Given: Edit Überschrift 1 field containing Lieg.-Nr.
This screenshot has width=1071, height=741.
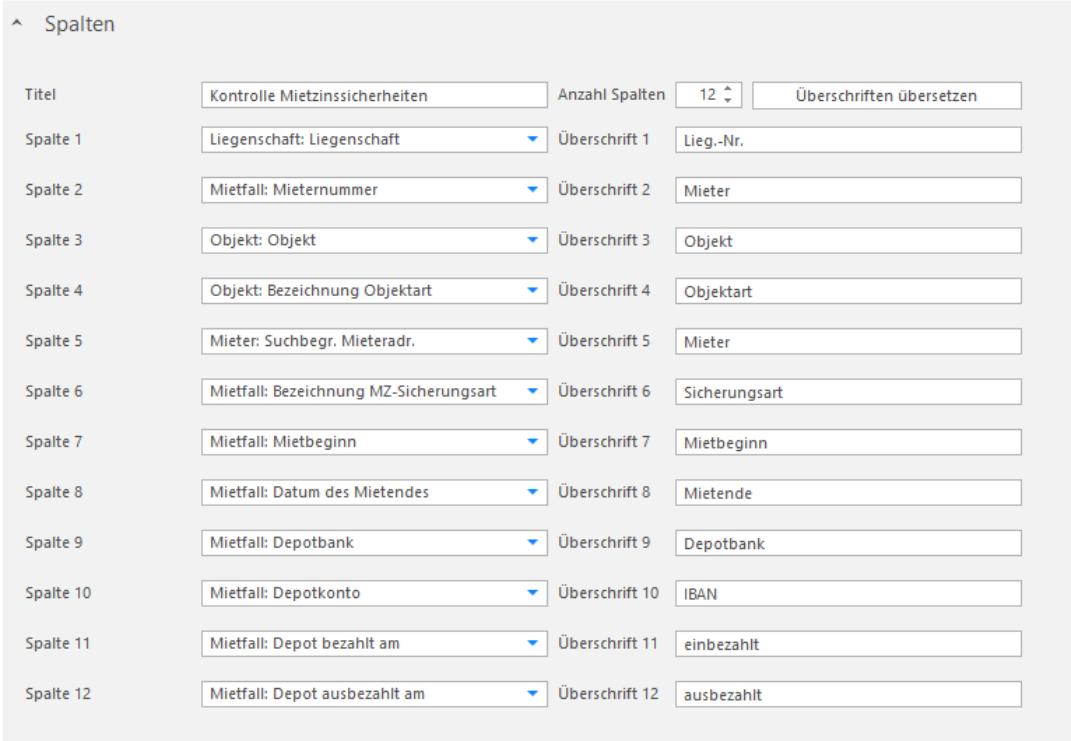Looking at the screenshot, I should tap(848, 140).
